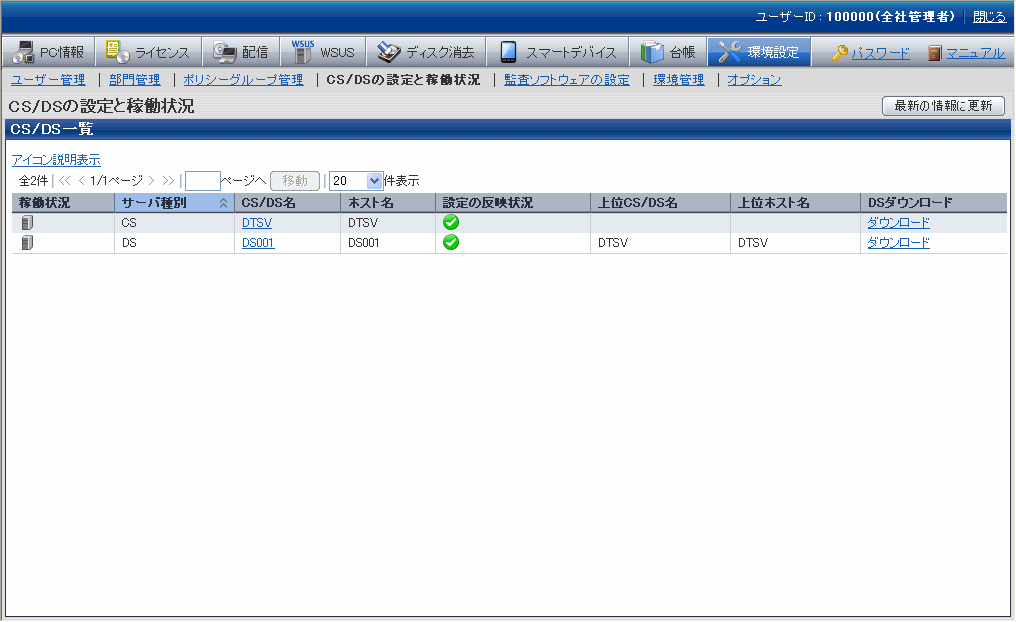The width and height of the screenshot is (1016, 622).
Task: Open the ライセンス tab
Action: pos(148,52)
